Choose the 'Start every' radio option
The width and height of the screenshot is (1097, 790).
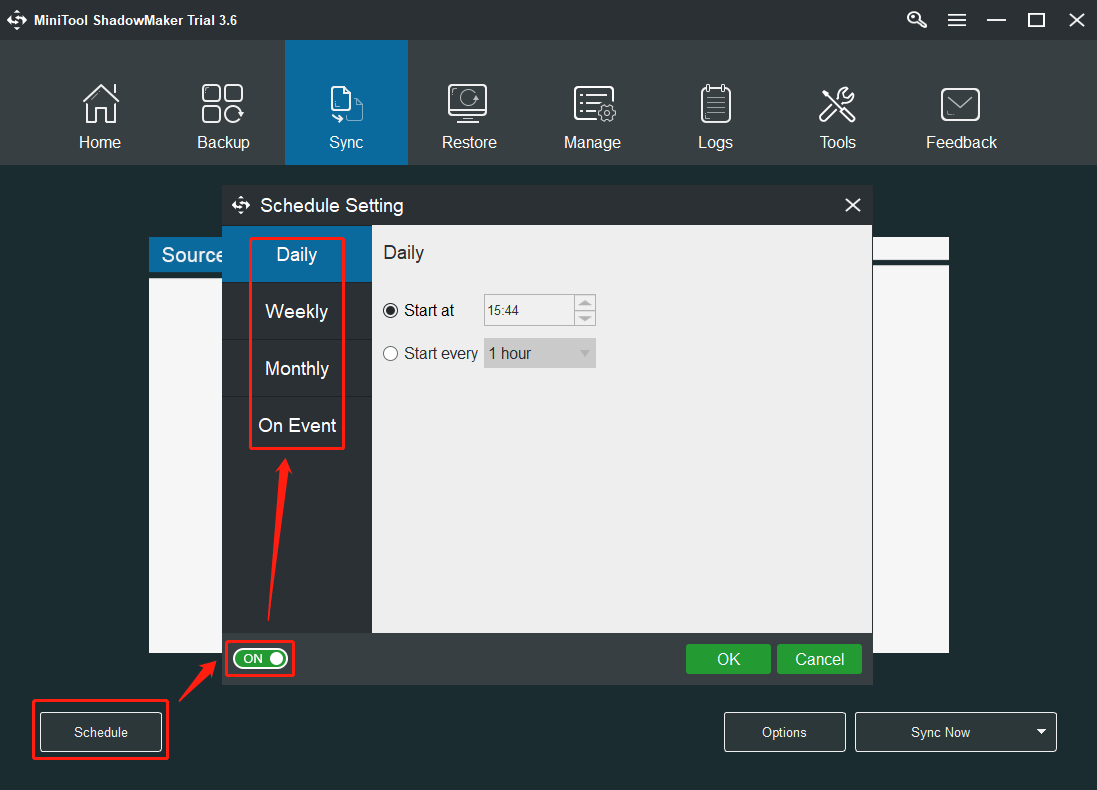pyautogui.click(x=391, y=354)
